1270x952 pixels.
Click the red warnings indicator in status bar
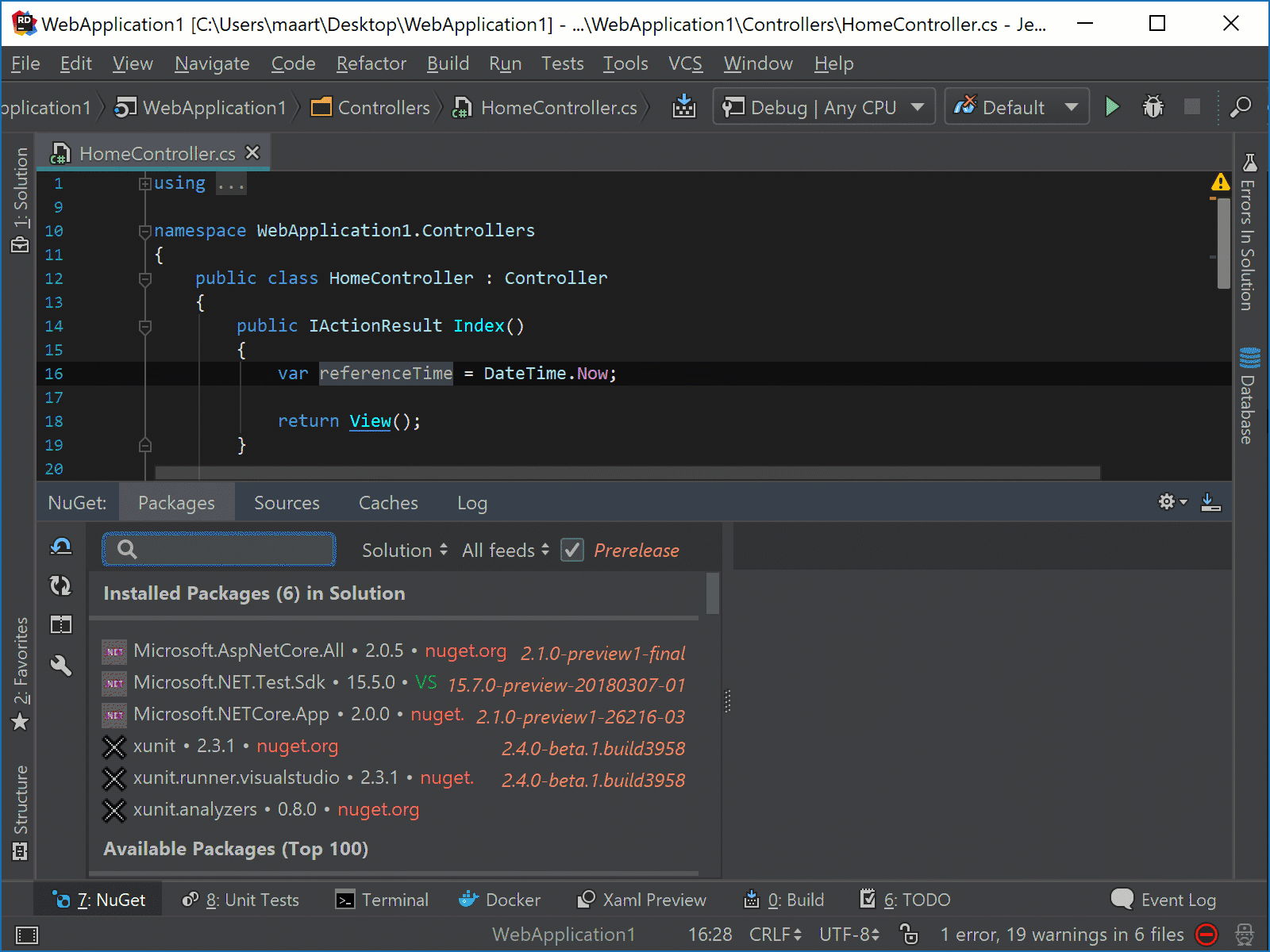tap(1206, 935)
